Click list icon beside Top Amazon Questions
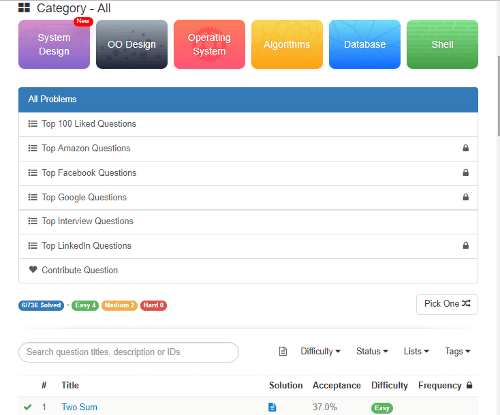500x415 pixels. (x=33, y=148)
